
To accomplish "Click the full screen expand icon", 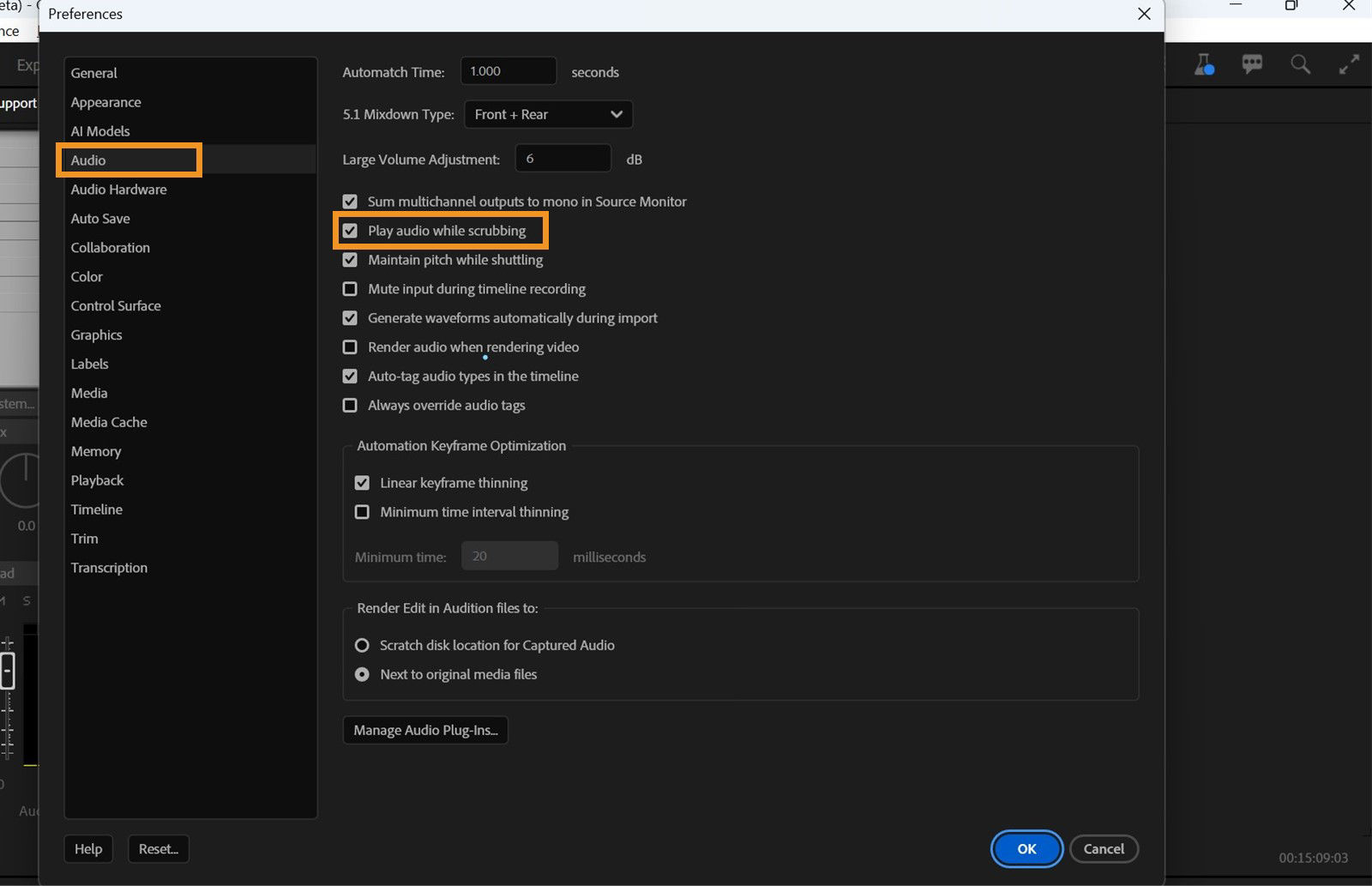I will click(1348, 63).
